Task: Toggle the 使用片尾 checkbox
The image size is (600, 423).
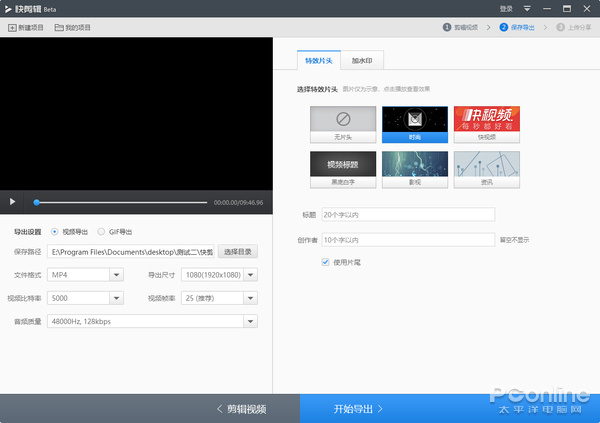Action: [326, 262]
